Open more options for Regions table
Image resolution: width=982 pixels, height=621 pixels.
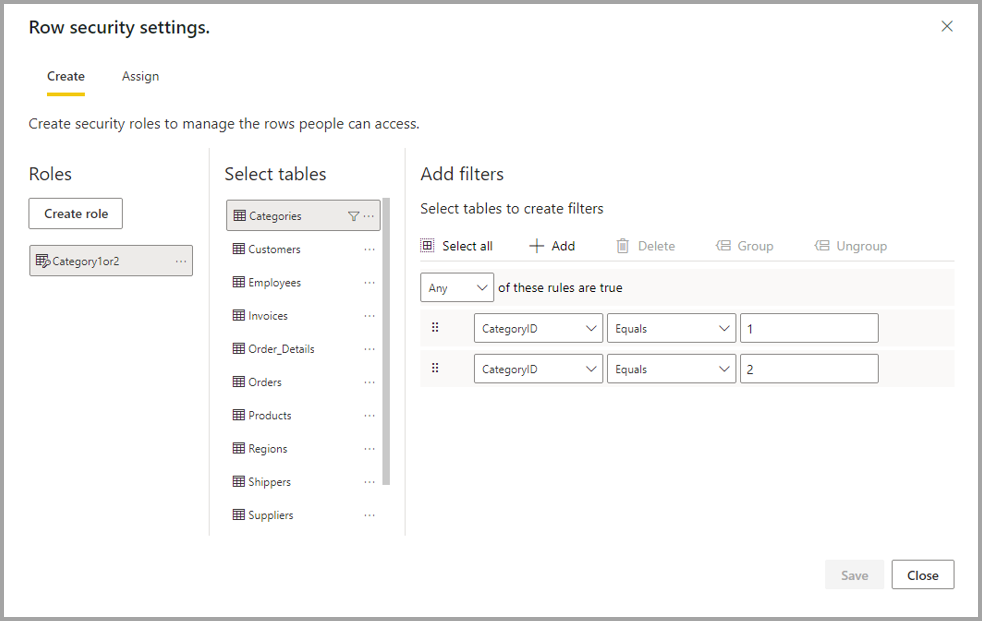[x=370, y=448]
